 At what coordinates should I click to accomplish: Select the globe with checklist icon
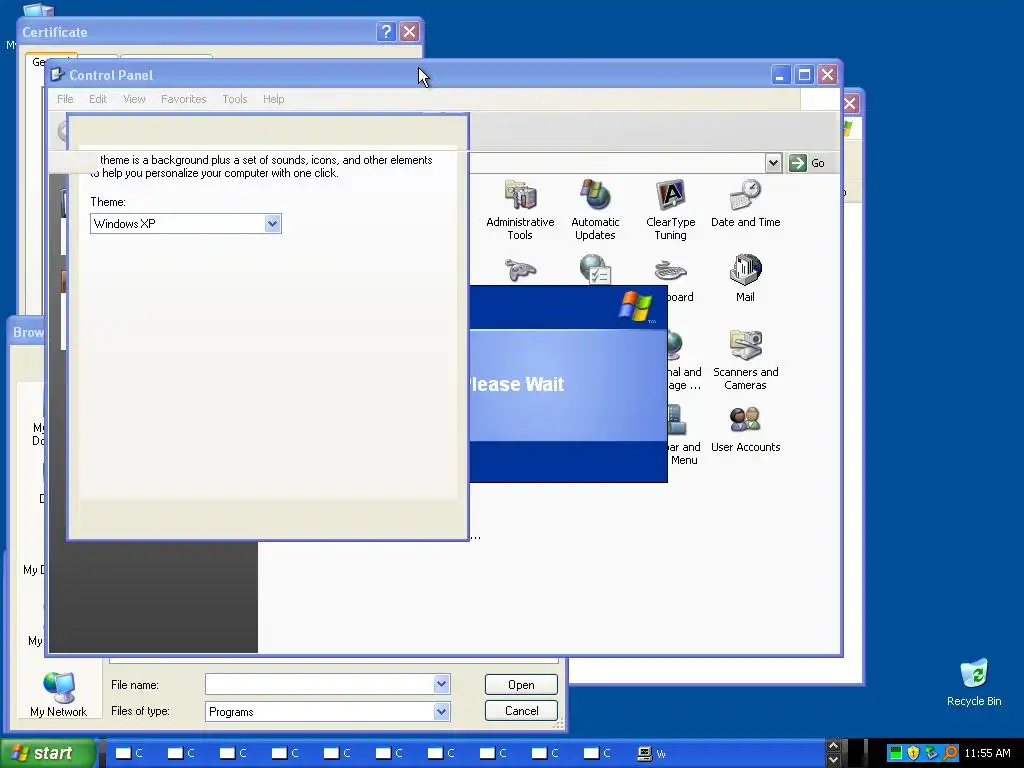pos(595,269)
